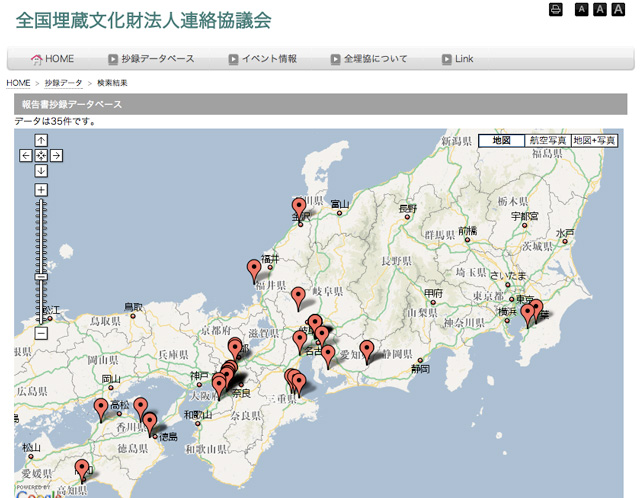
Task: Click the top of the zoom slider track
Action: (x=41, y=201)
